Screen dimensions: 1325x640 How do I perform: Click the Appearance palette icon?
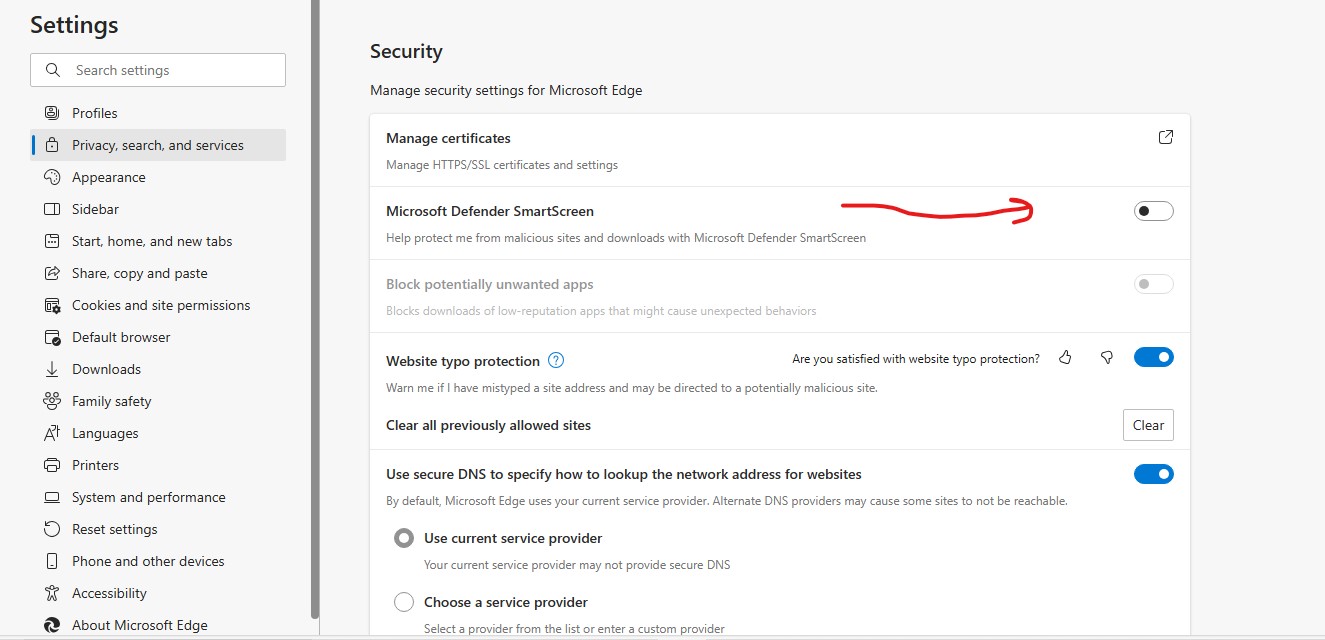(x=52, y=177)
